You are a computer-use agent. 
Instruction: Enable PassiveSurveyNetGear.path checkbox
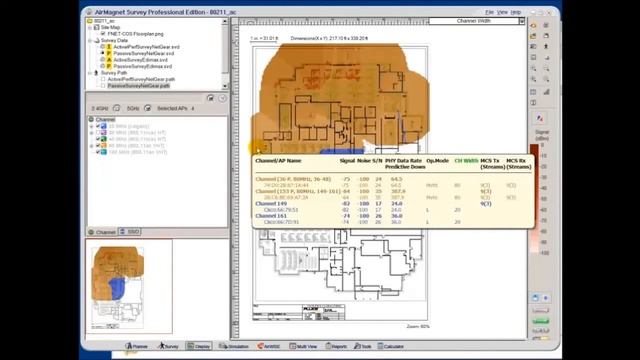coord(103,86)
